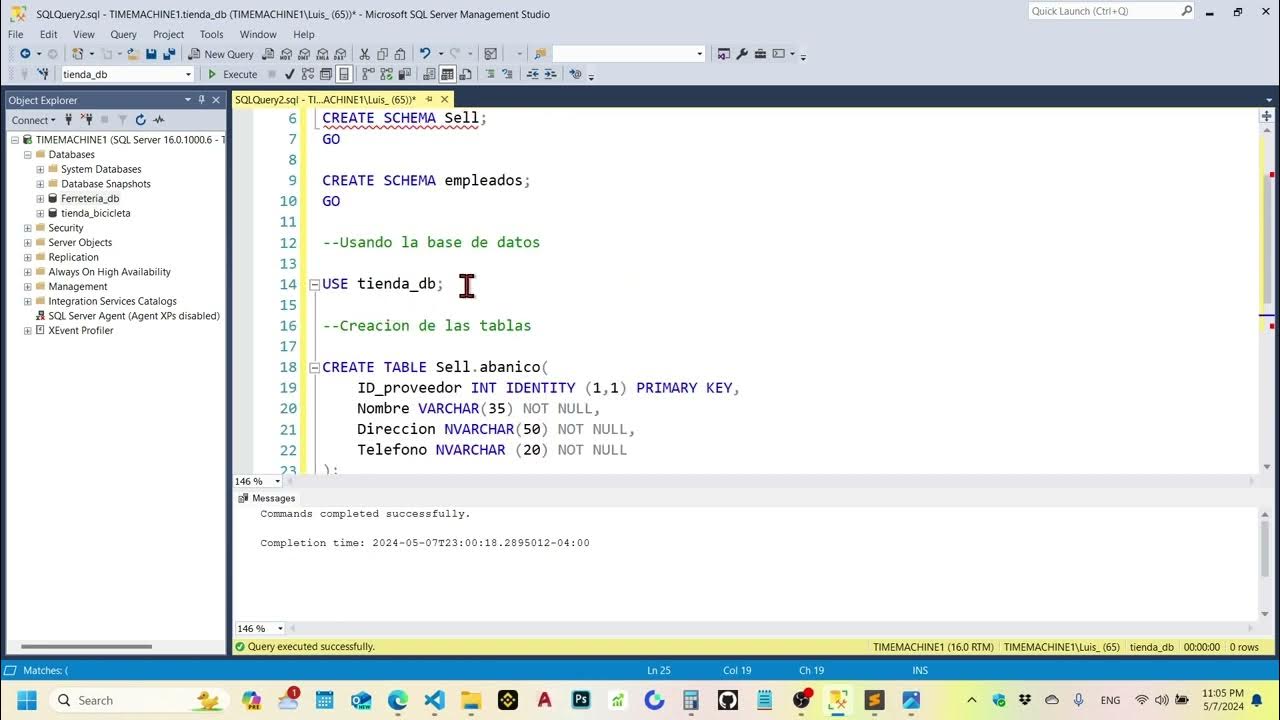The width and height of the screenshot is (1280, 720).
Task: Click the Properties wrench icon
Action: point(742,54)
